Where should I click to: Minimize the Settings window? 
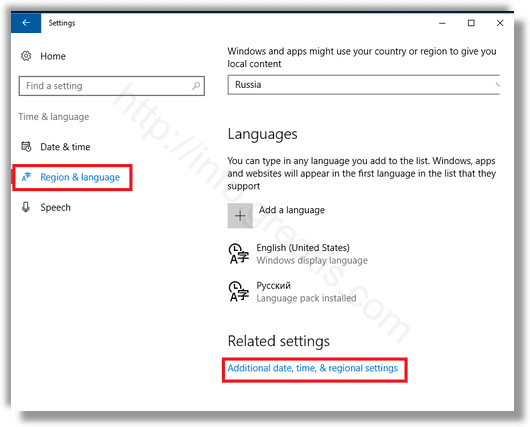click(x=442, y=23)
